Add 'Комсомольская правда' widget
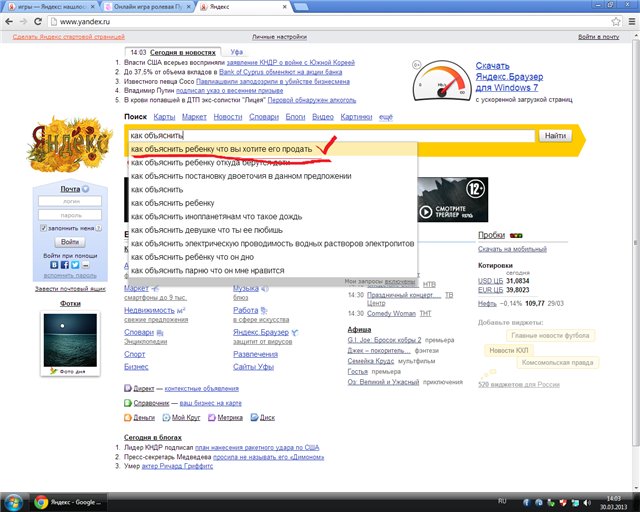Viewport: 640px width, 512px height. coord(557,363)
